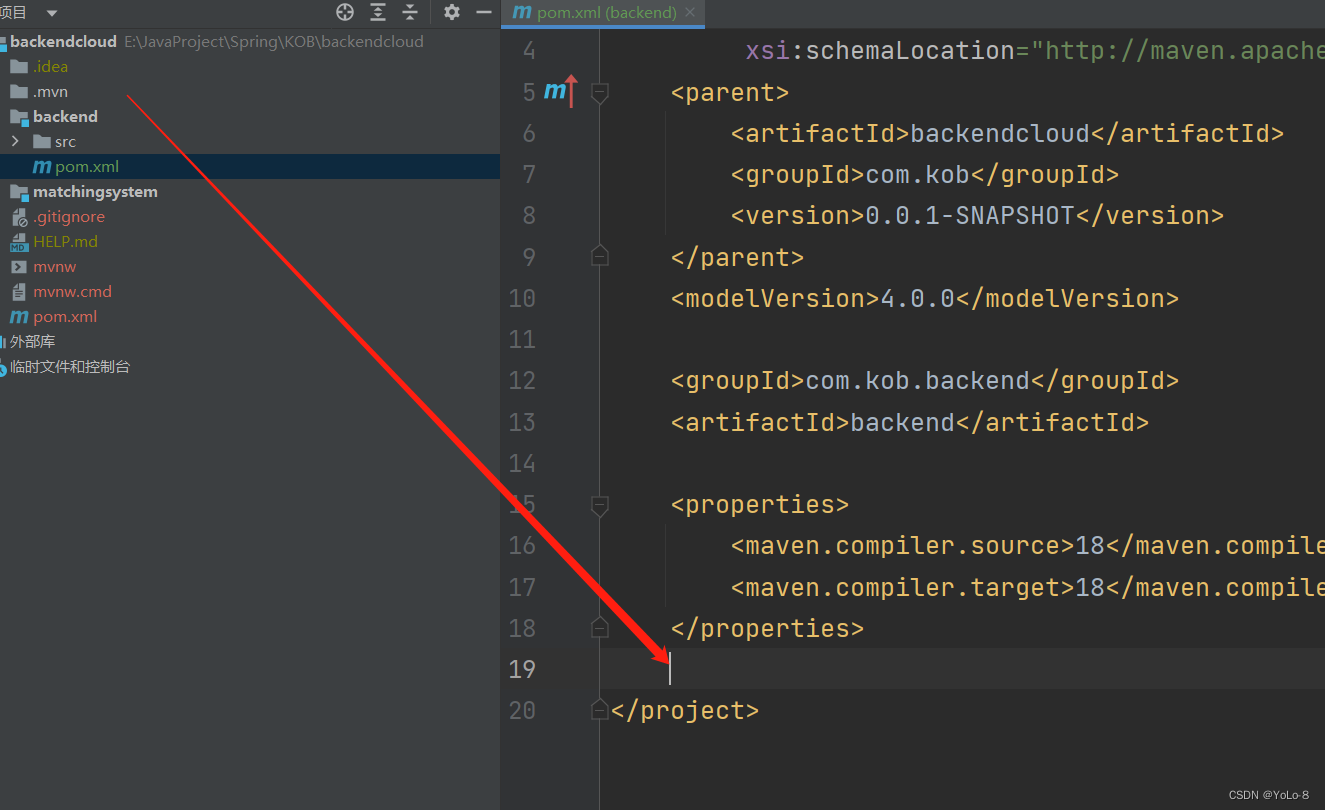Collapse the parent tag fold marker
The width and height of the screenshot is (1325, 810).
click(600, 93)
